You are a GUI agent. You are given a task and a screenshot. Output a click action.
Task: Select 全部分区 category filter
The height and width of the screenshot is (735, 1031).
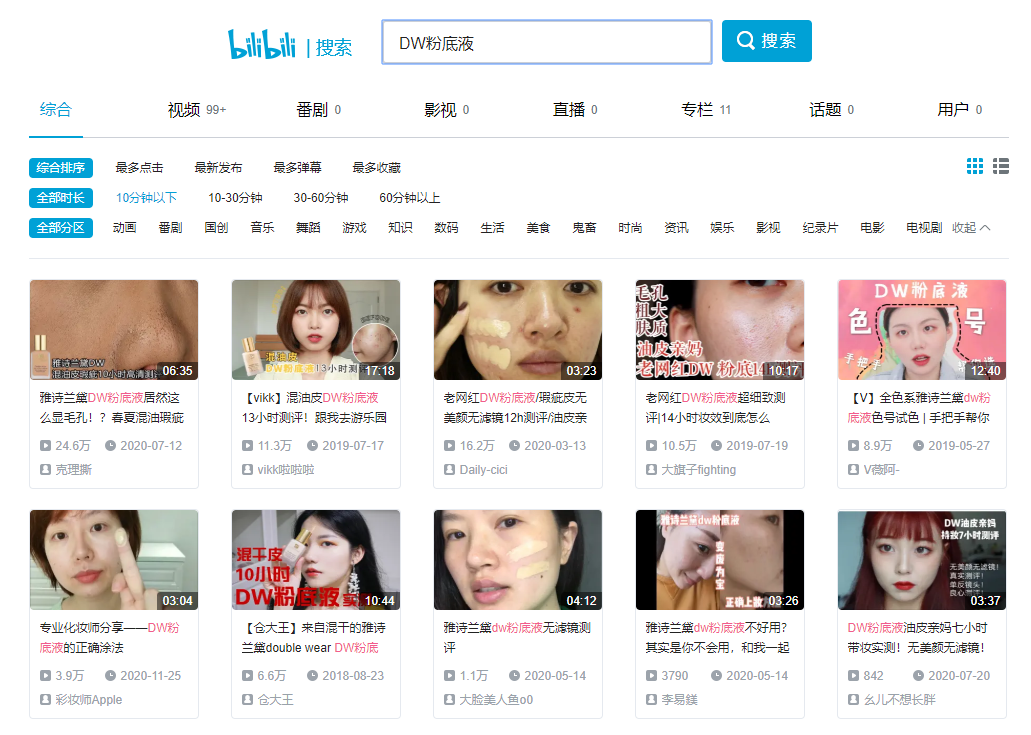pos(60,228)
